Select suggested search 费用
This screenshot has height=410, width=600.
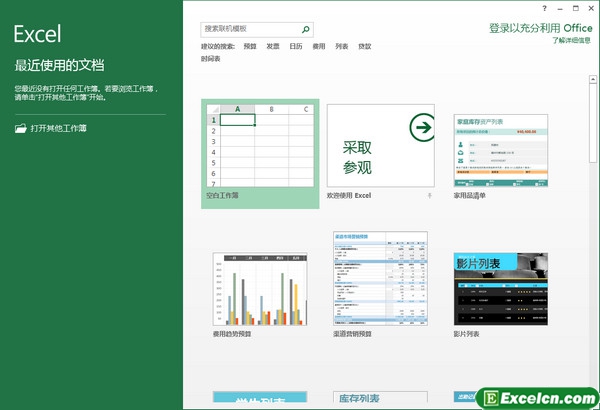pyautogui.click(x=319, y=46)
